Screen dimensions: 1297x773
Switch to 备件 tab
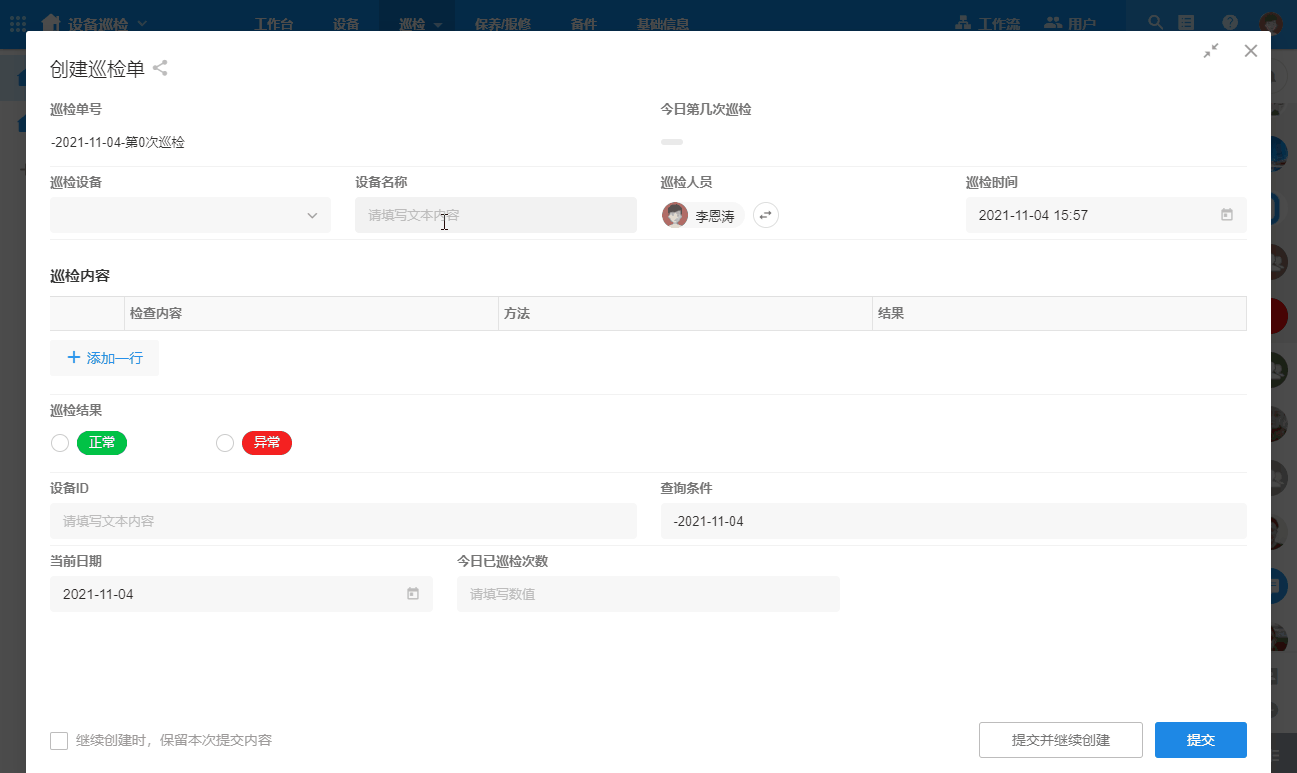pyautogui.click(x=584, y=24)
